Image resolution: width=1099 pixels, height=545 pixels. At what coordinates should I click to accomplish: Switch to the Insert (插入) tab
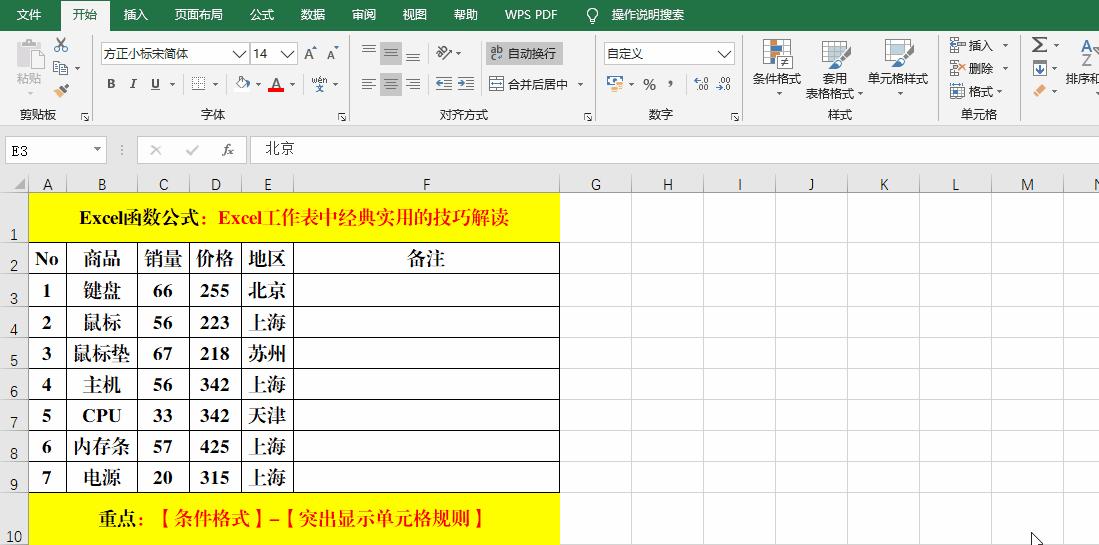(x=135, y=15)
